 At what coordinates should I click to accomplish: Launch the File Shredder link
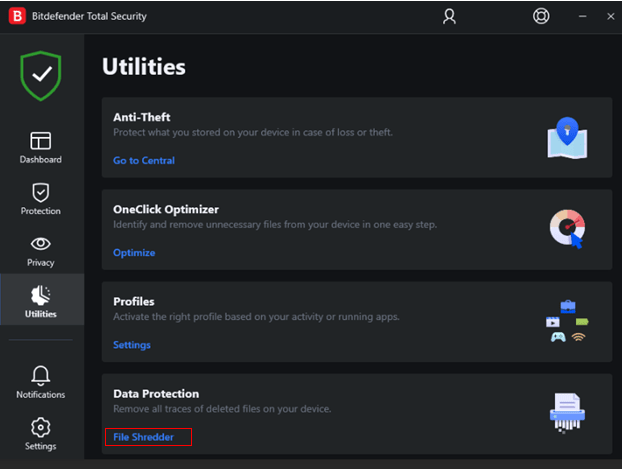tap(143, 437)
